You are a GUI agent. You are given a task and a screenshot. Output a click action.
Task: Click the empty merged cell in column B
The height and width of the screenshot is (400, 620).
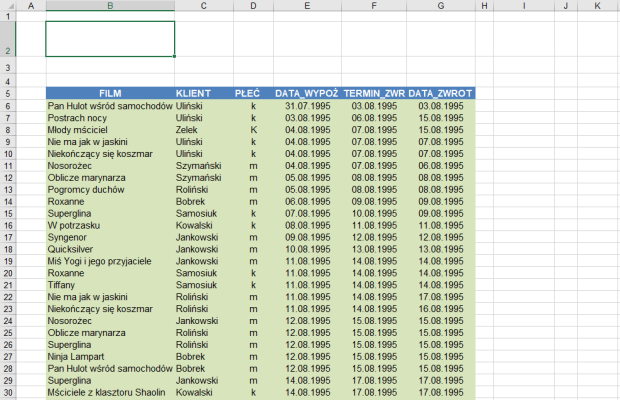click(109, 39)
